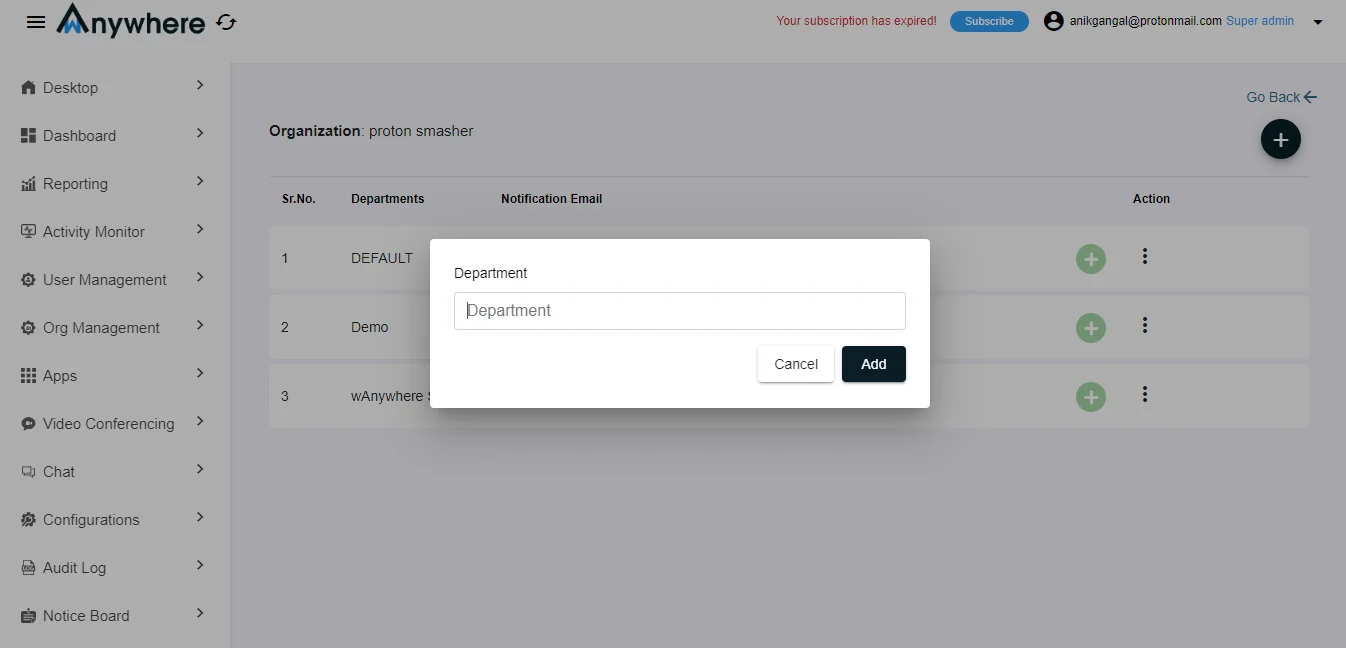The width and height of the screenshot is (1346, 648).
Task: Open Video Conferencing in the sidebar
Action: 108,424
